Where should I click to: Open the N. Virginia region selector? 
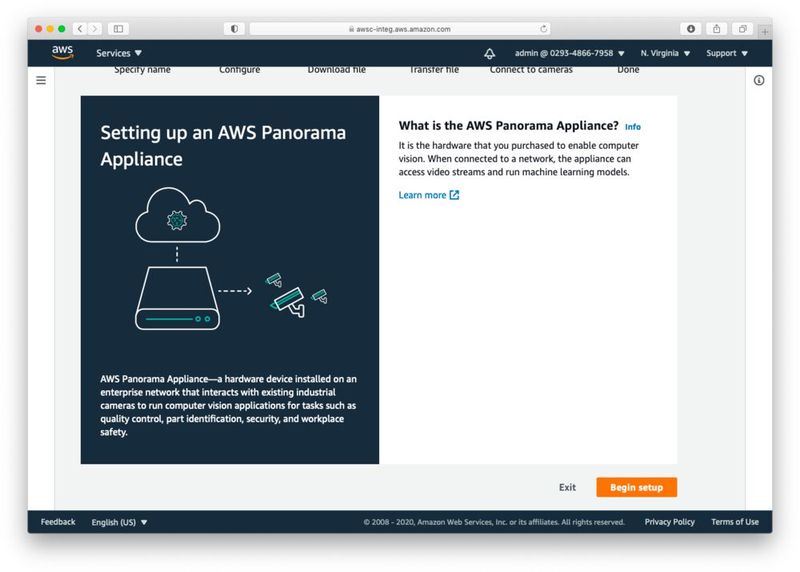point(665,53)
